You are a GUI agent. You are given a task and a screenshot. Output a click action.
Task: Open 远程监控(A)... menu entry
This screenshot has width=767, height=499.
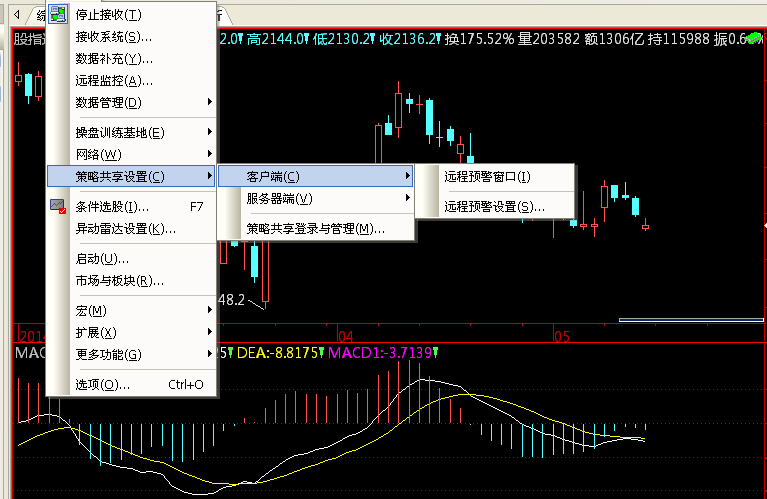click(x=131, y=81)
